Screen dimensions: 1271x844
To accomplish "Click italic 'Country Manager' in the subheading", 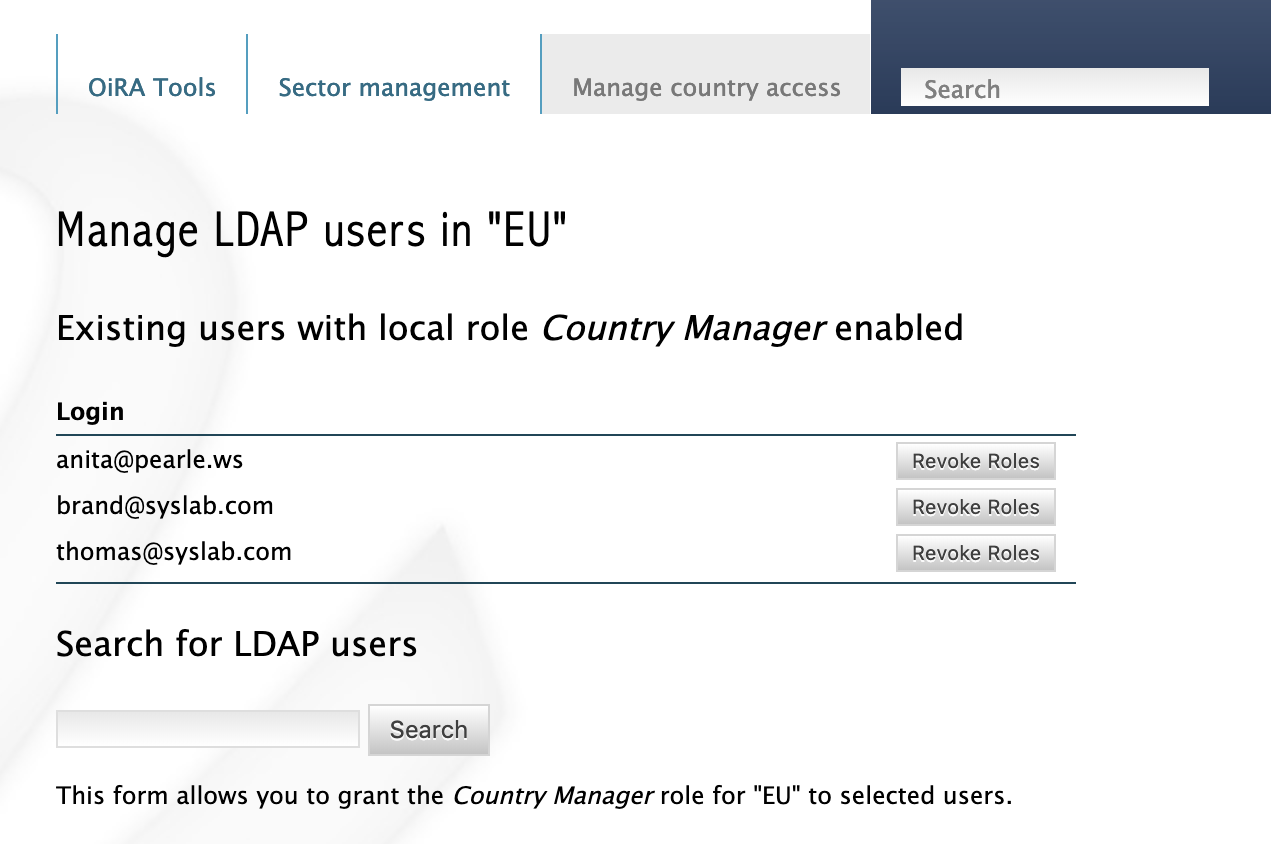I will (x=683, y=328).
